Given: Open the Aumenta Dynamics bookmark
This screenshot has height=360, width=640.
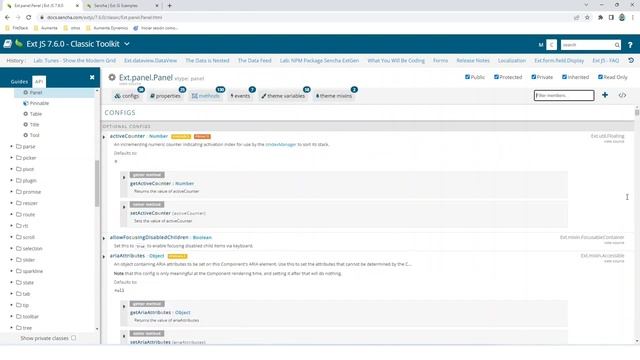Looking at the screenshot, I should point(107,28).
